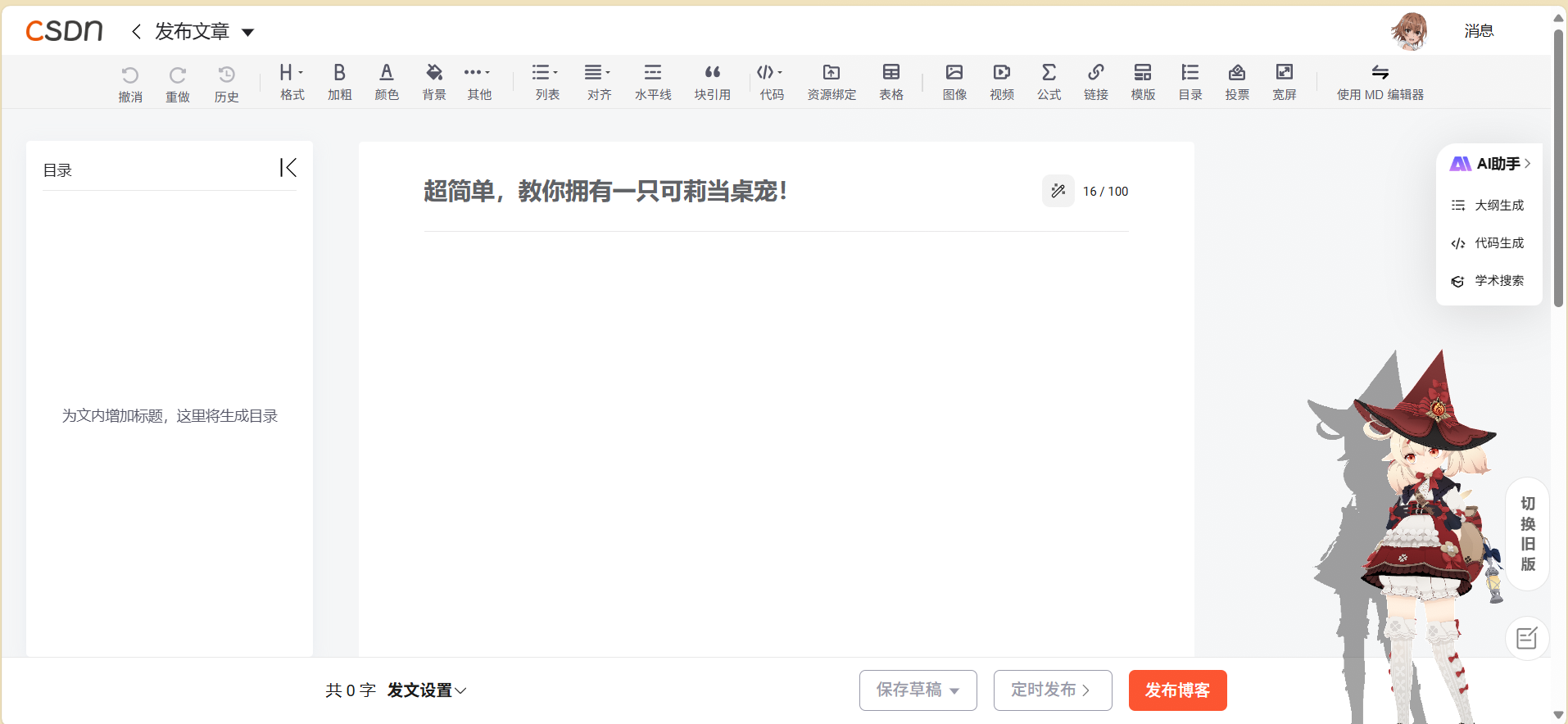Screen dimensions: 1568x724
Task: Click the 定时发布 button
Action: (x=1052, y=690)
